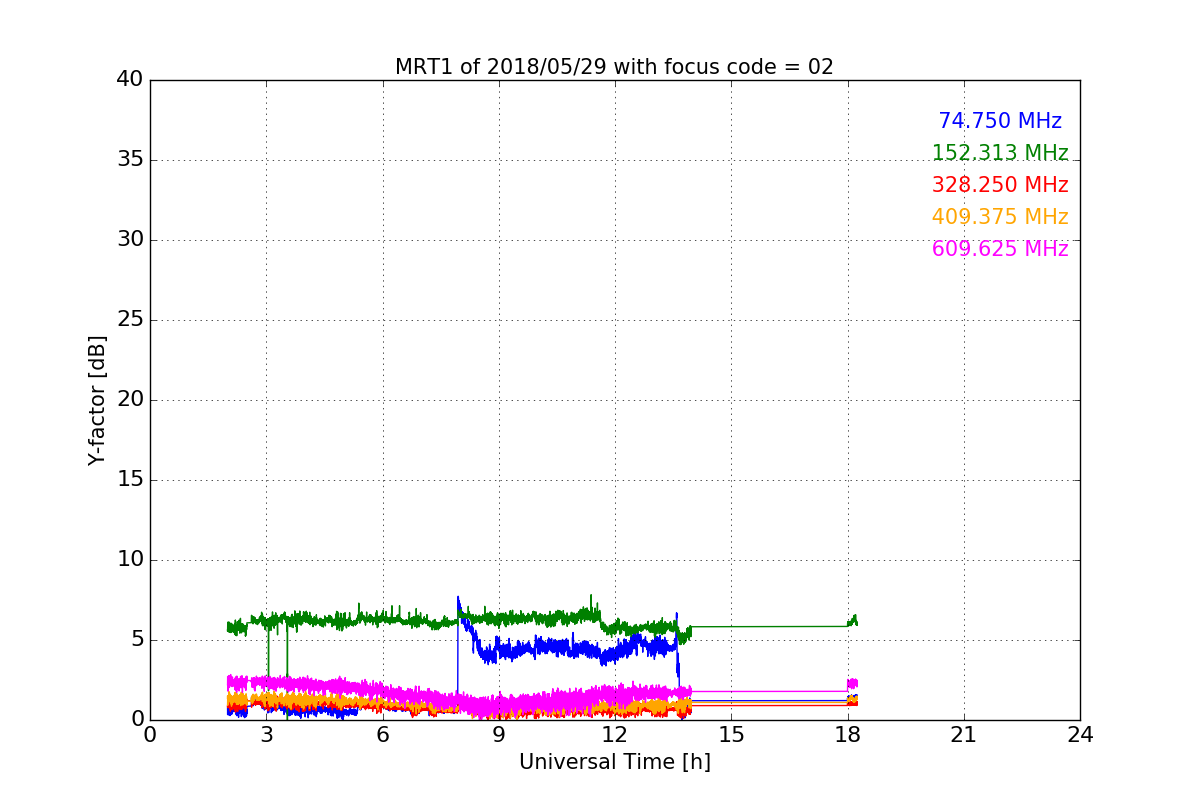1200x800 pixels.
Task: Click the x-axis tick value 21
Action: 964,735
